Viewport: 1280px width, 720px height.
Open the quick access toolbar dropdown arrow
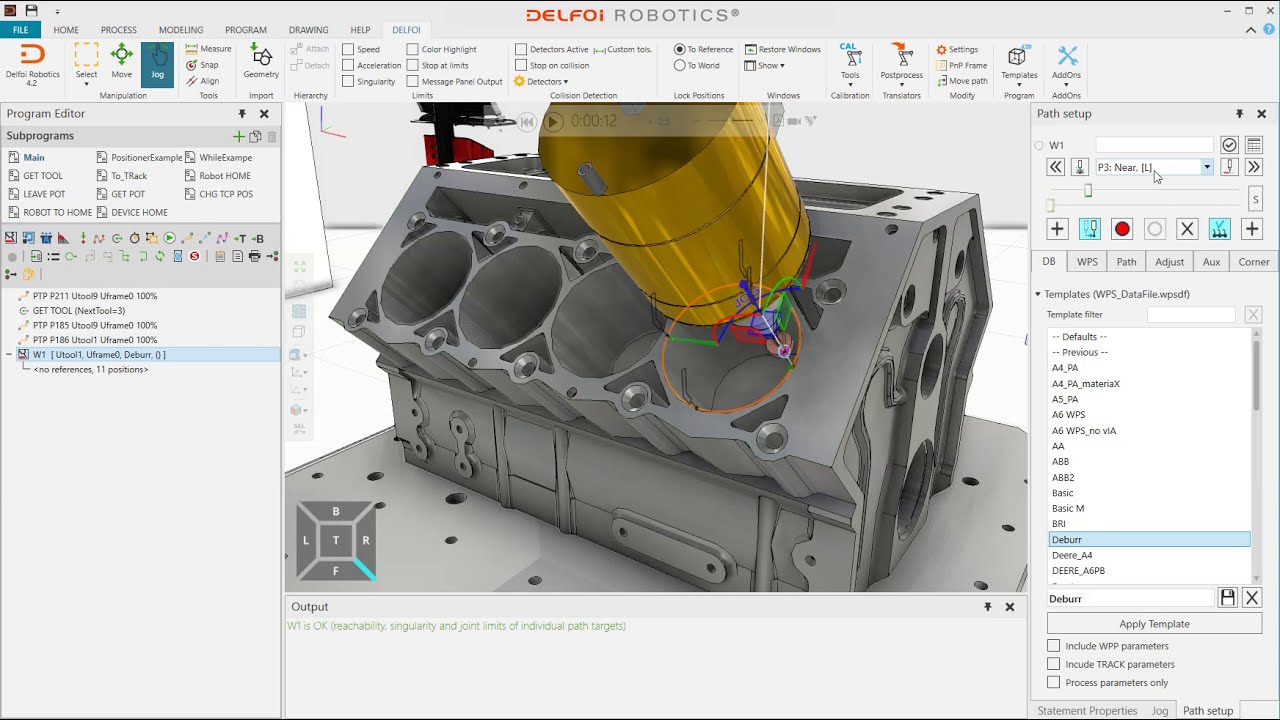(57, 11)
